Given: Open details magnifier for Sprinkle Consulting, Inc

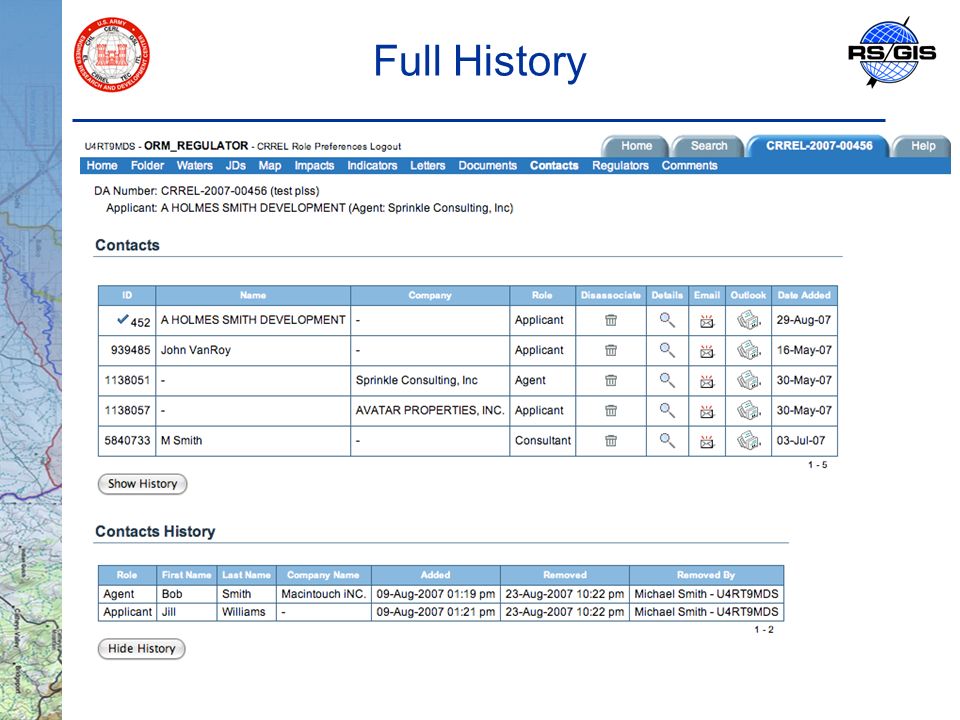Looking at the screenshot, I should tap(667, 380).
